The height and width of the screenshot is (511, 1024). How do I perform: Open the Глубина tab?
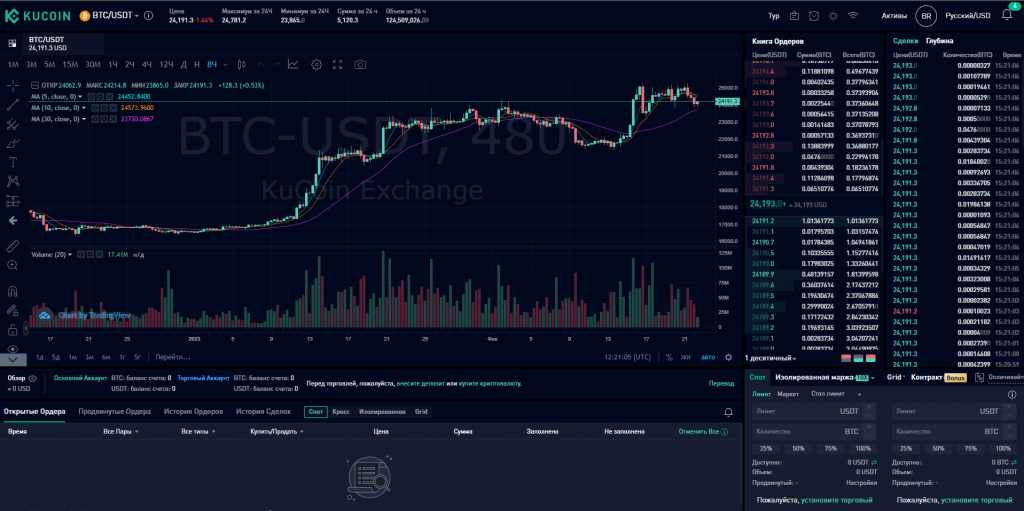click(939, 40)
